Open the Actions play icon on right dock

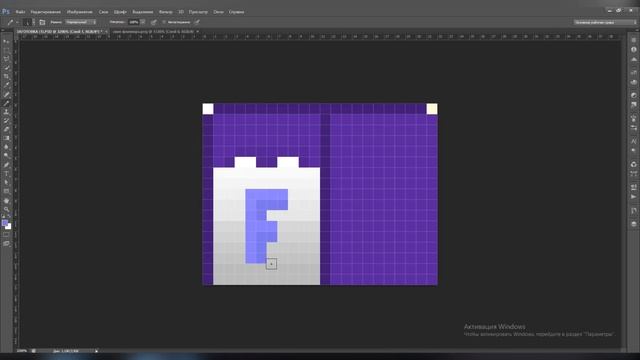tap(633, 197)
